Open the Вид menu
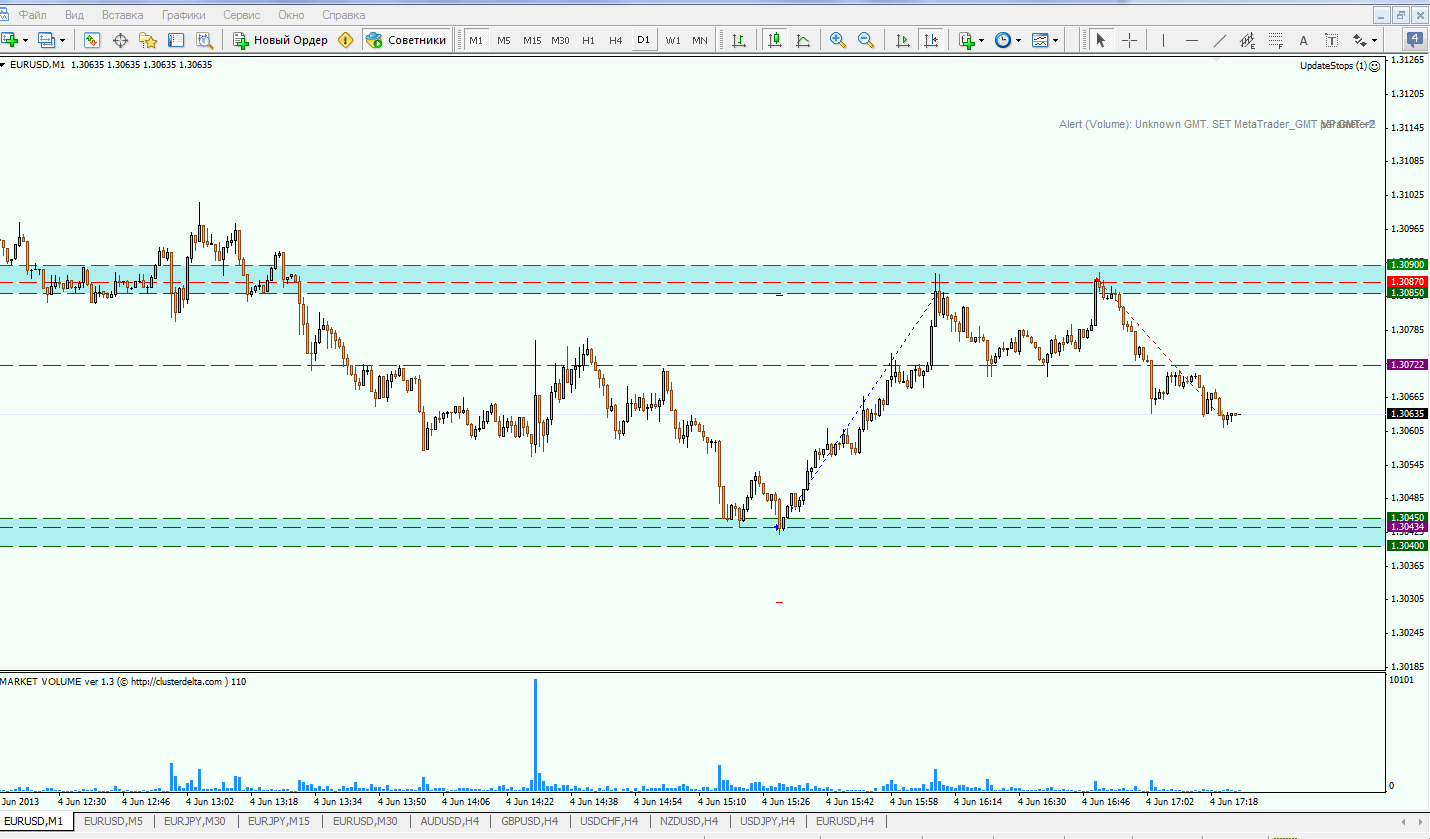This screenshot has width=1430, height=839. (74, 15)
